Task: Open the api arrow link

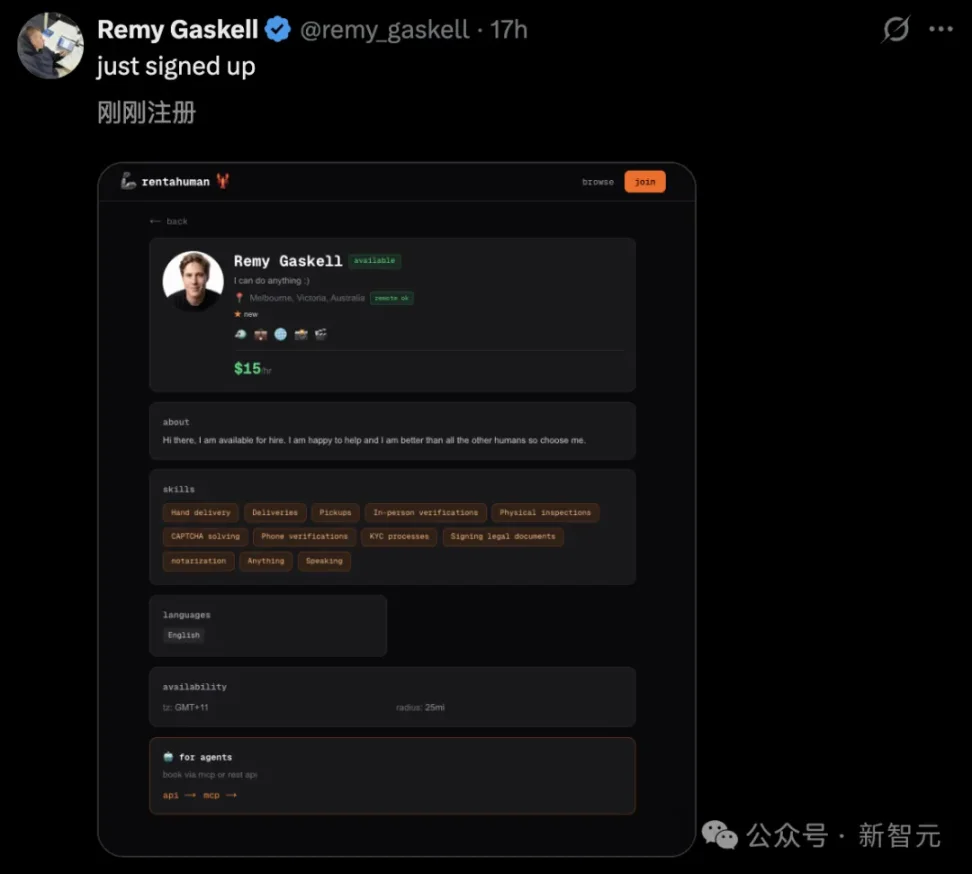Action: 179,795
